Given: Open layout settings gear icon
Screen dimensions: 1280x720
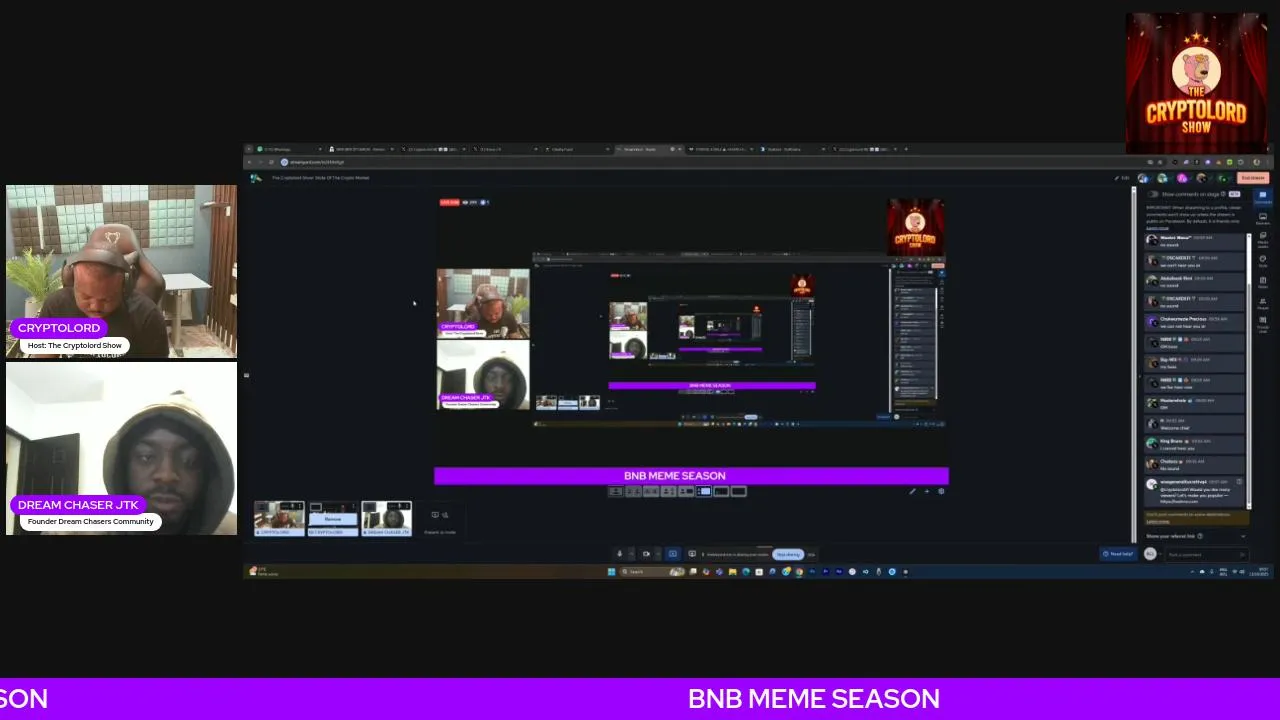Looking at the screenshot, I should click(x=941, y=491).
